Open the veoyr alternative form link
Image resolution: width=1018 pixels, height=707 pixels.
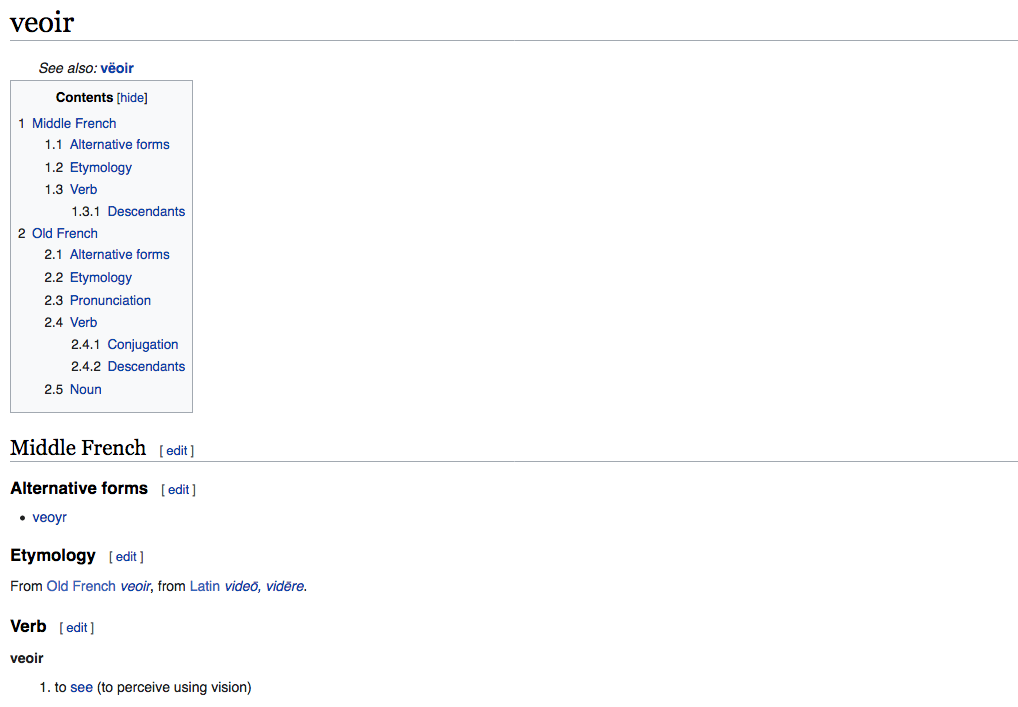coord(49,517)
